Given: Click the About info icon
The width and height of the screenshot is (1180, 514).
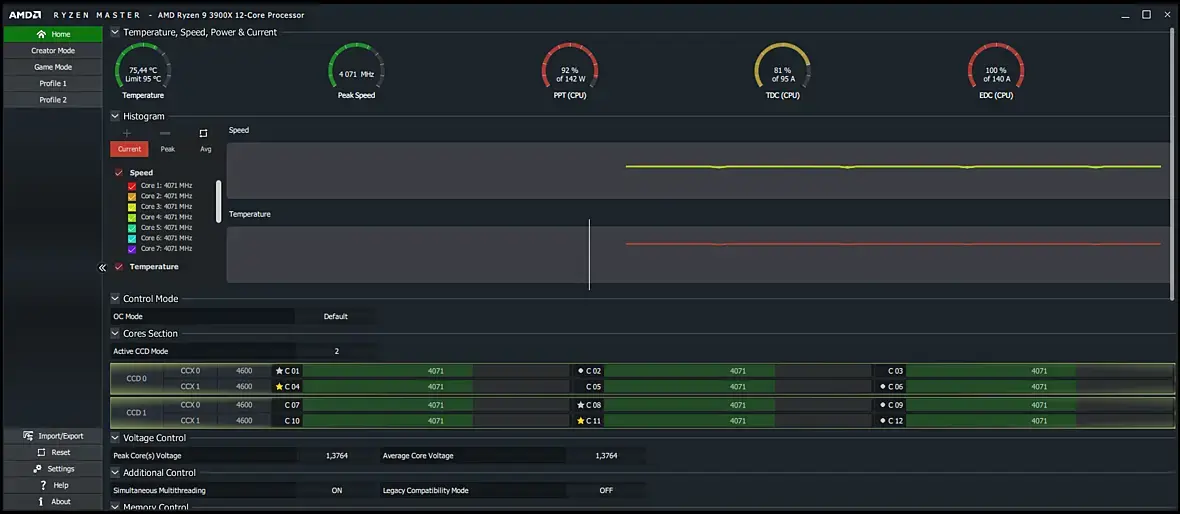Looking at the screenshot, I should [x=42, y=501].
